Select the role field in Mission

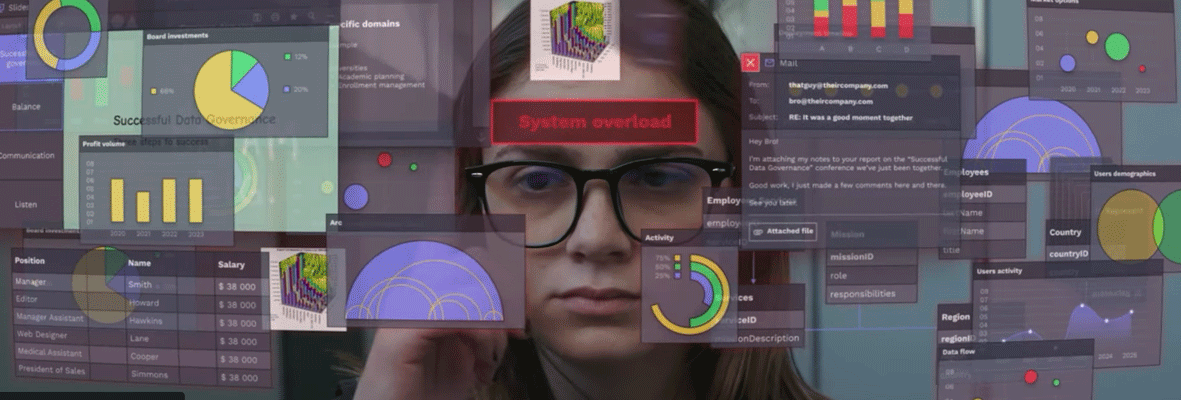point(871,276)
